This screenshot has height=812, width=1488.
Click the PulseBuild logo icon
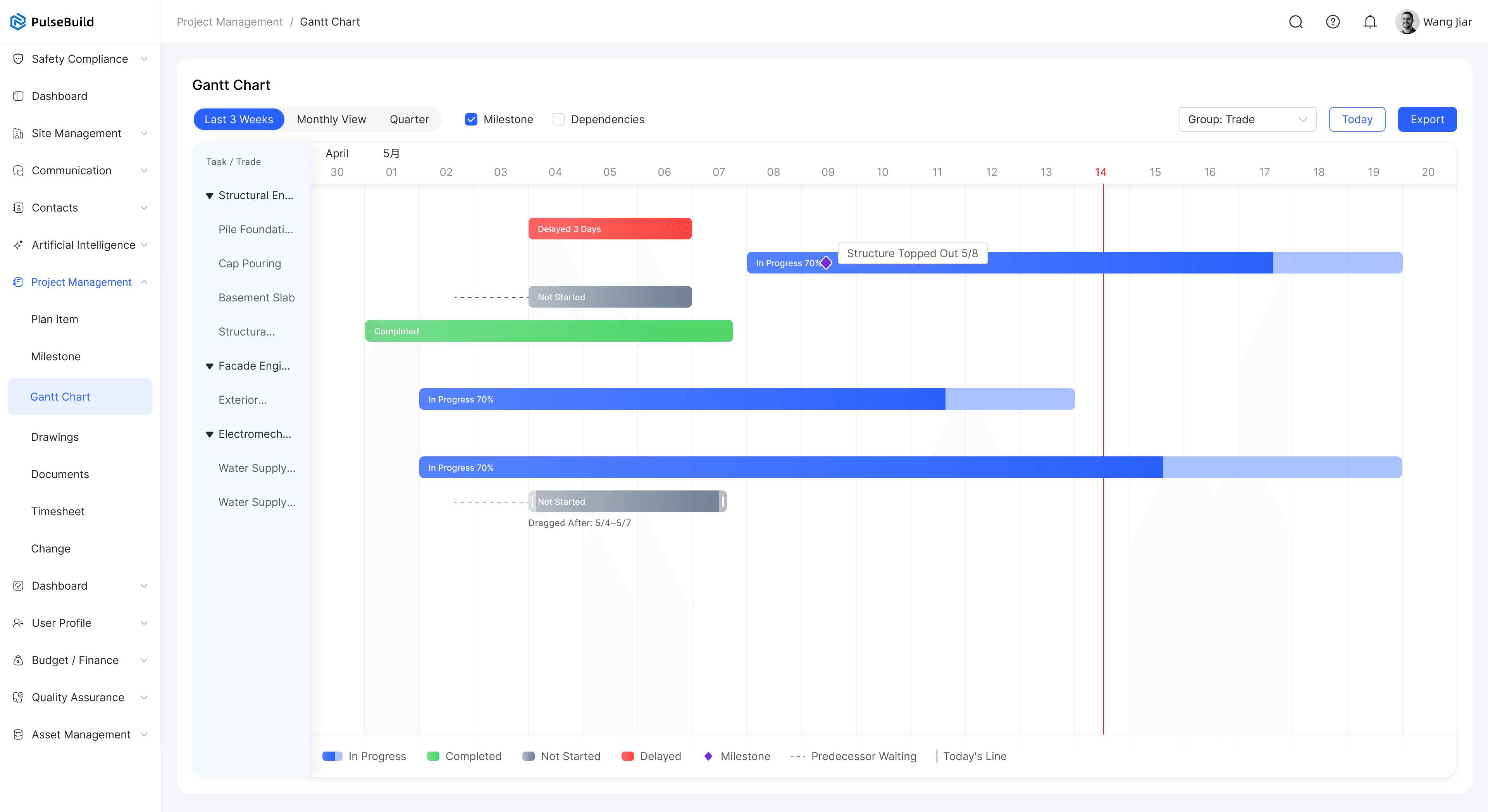[x=18, y=22]
